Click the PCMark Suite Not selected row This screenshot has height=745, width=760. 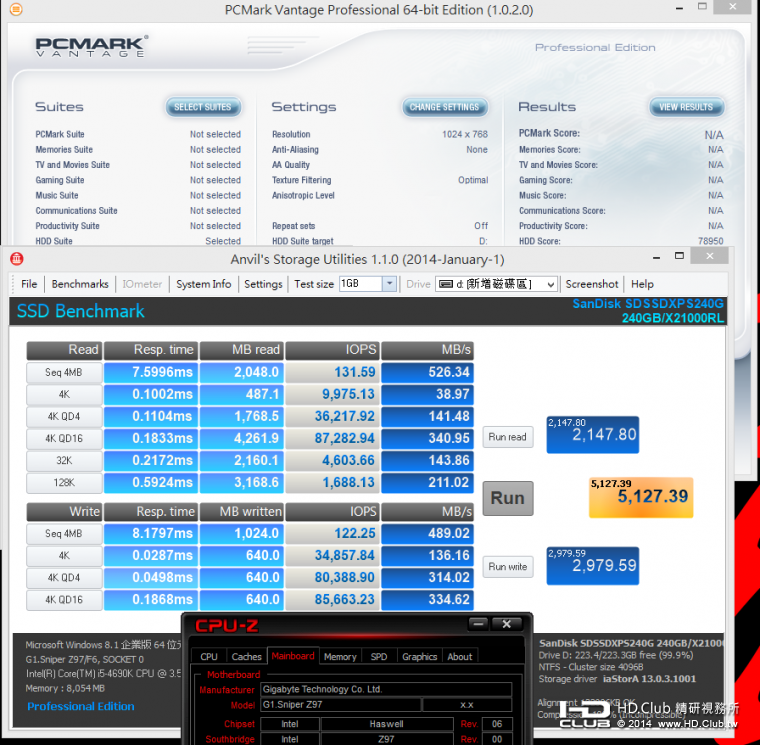pyautogui.click(x=138, y=134)
